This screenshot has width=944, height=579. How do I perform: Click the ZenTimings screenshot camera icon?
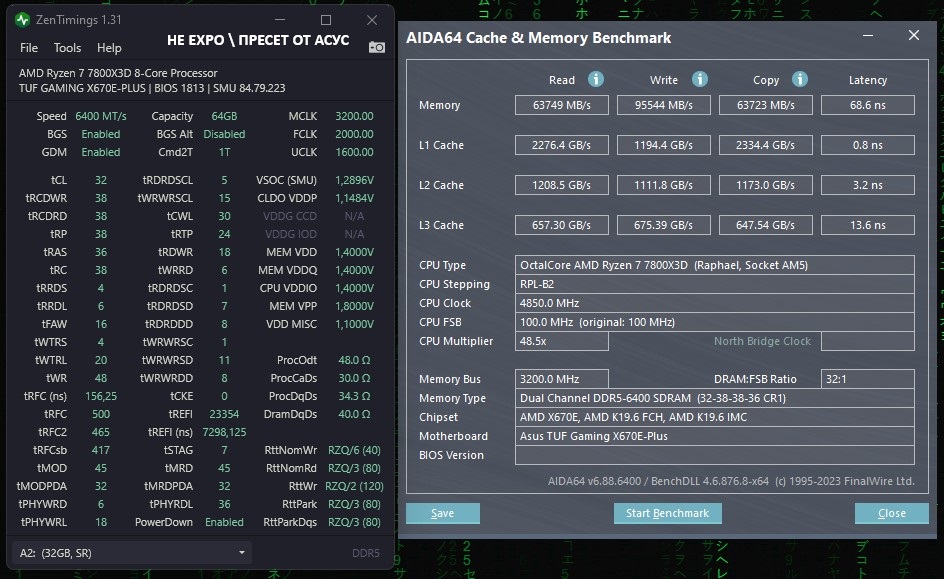coord(377,47)
